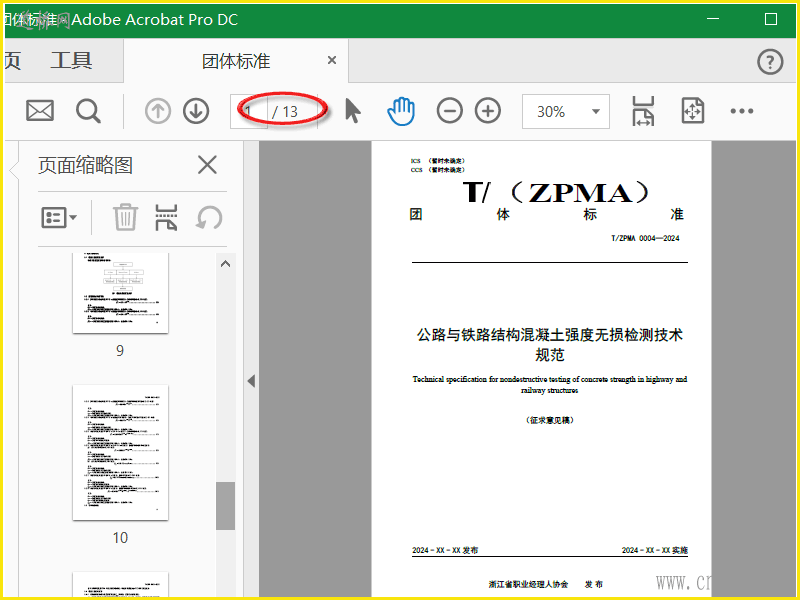This screenshot has width=800, height=600.
Task: Delete selected page with trash icon
Action: point(125,217)
